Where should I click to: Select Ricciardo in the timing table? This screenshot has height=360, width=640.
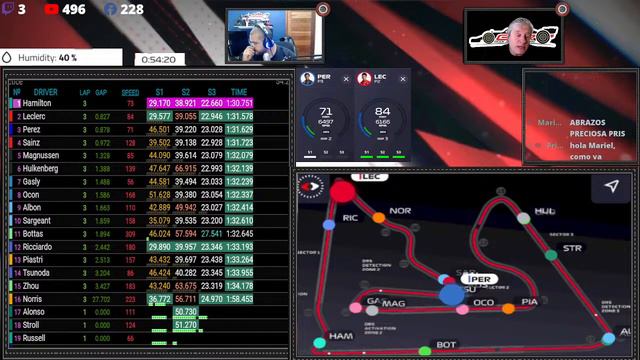pos(37,247)
